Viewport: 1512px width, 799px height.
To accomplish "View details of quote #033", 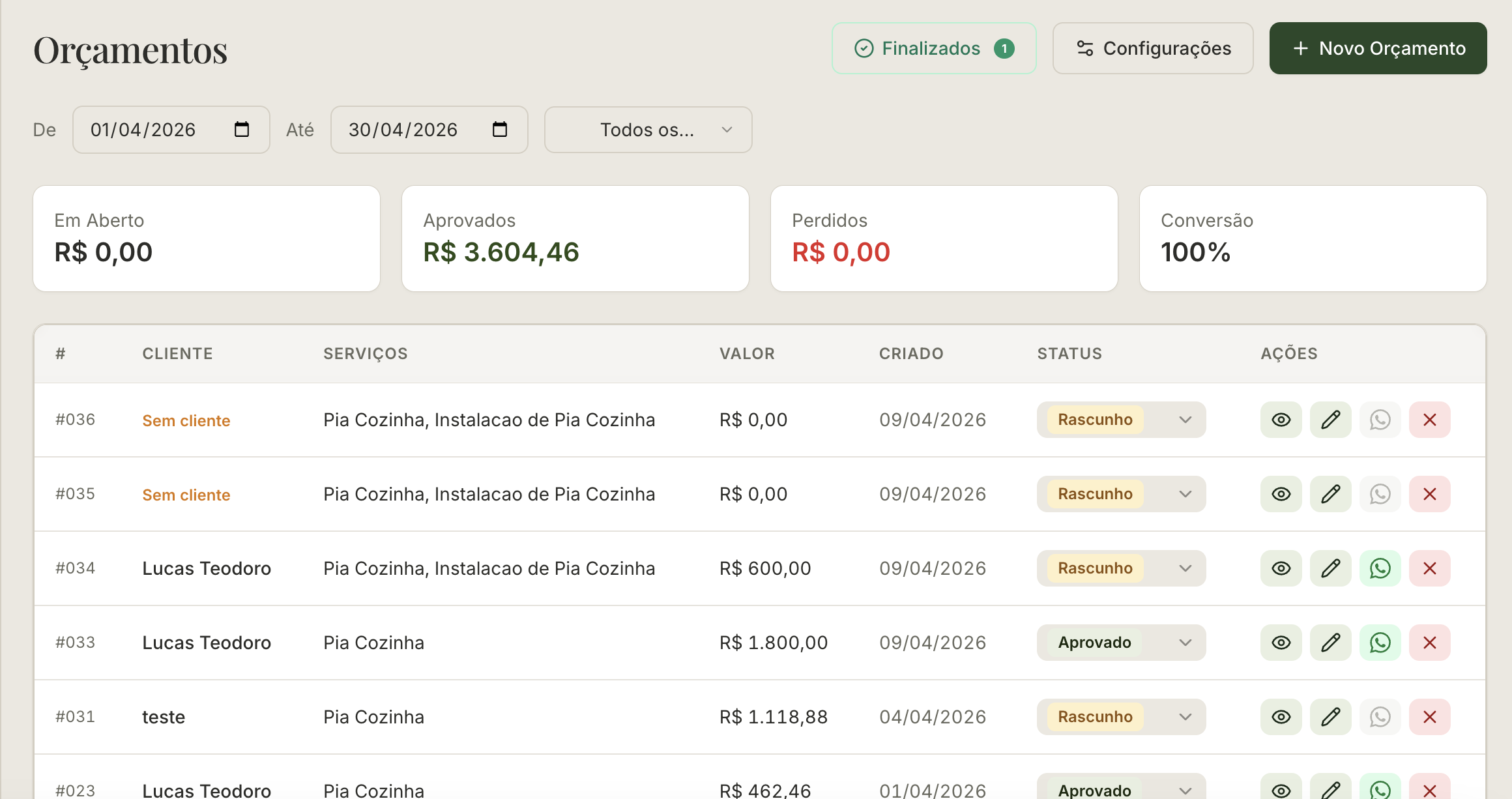I will coord(1281,643).
